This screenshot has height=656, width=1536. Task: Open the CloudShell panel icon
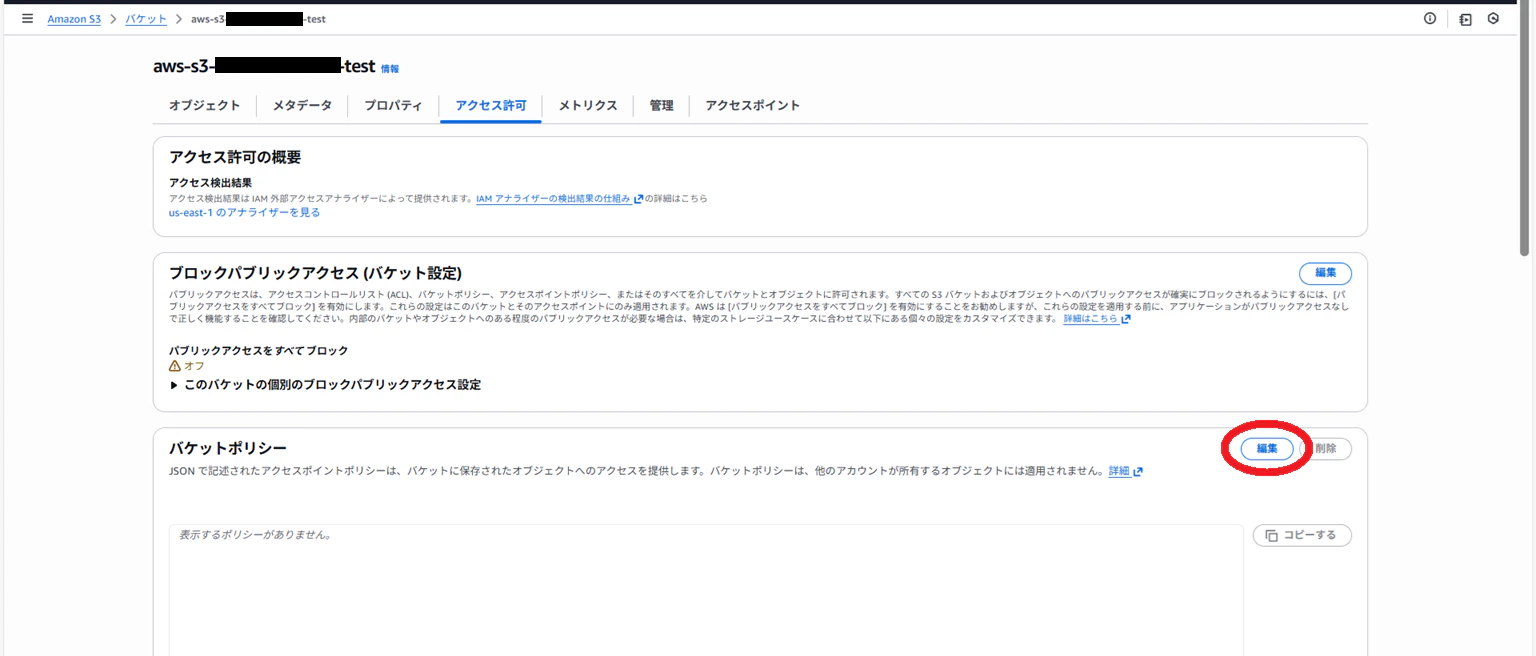tap(1465, 19)
